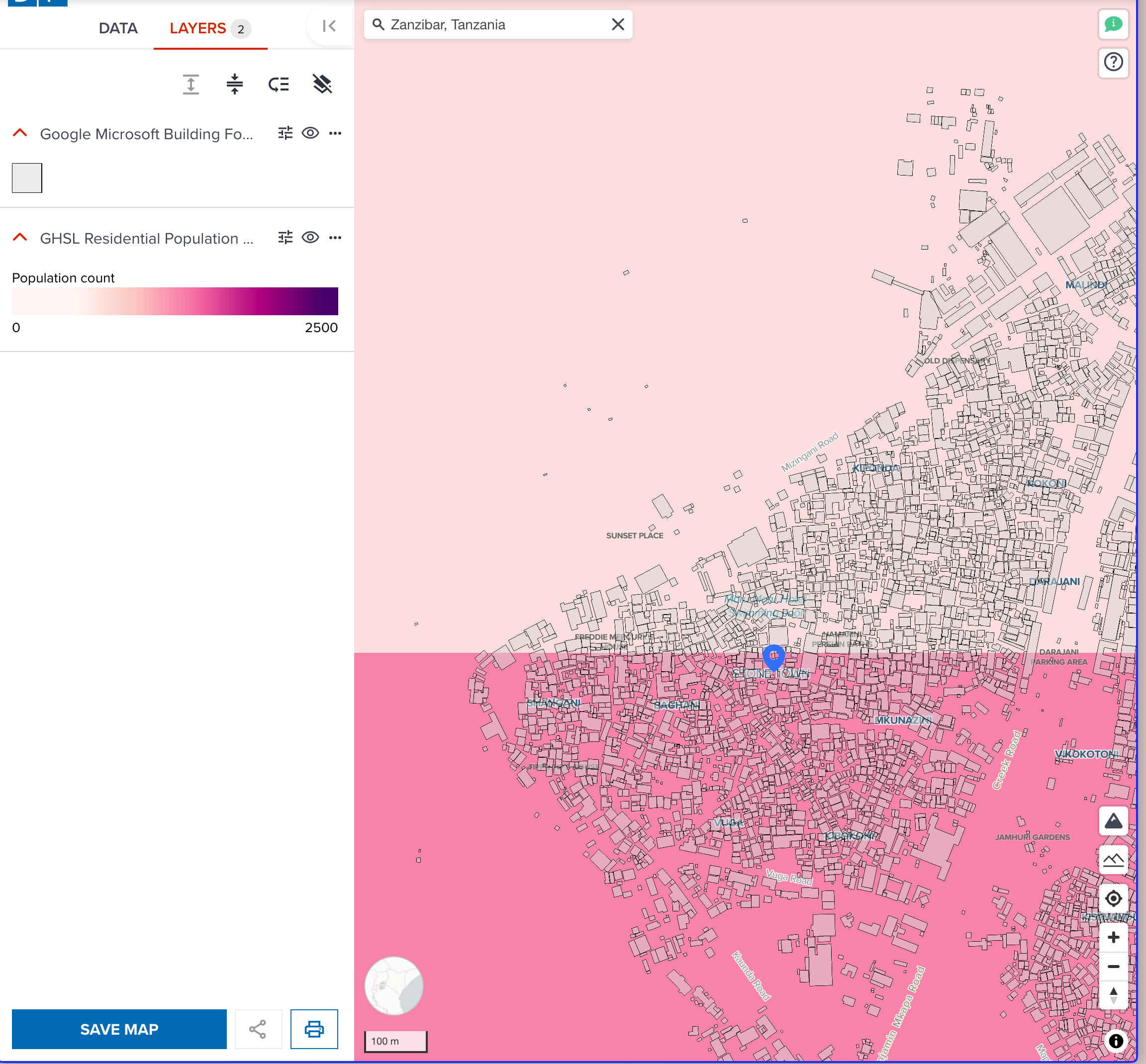Click the SAVE MAP button
This screenshot has width=1146, height=1064.
tap(119, 1029)
